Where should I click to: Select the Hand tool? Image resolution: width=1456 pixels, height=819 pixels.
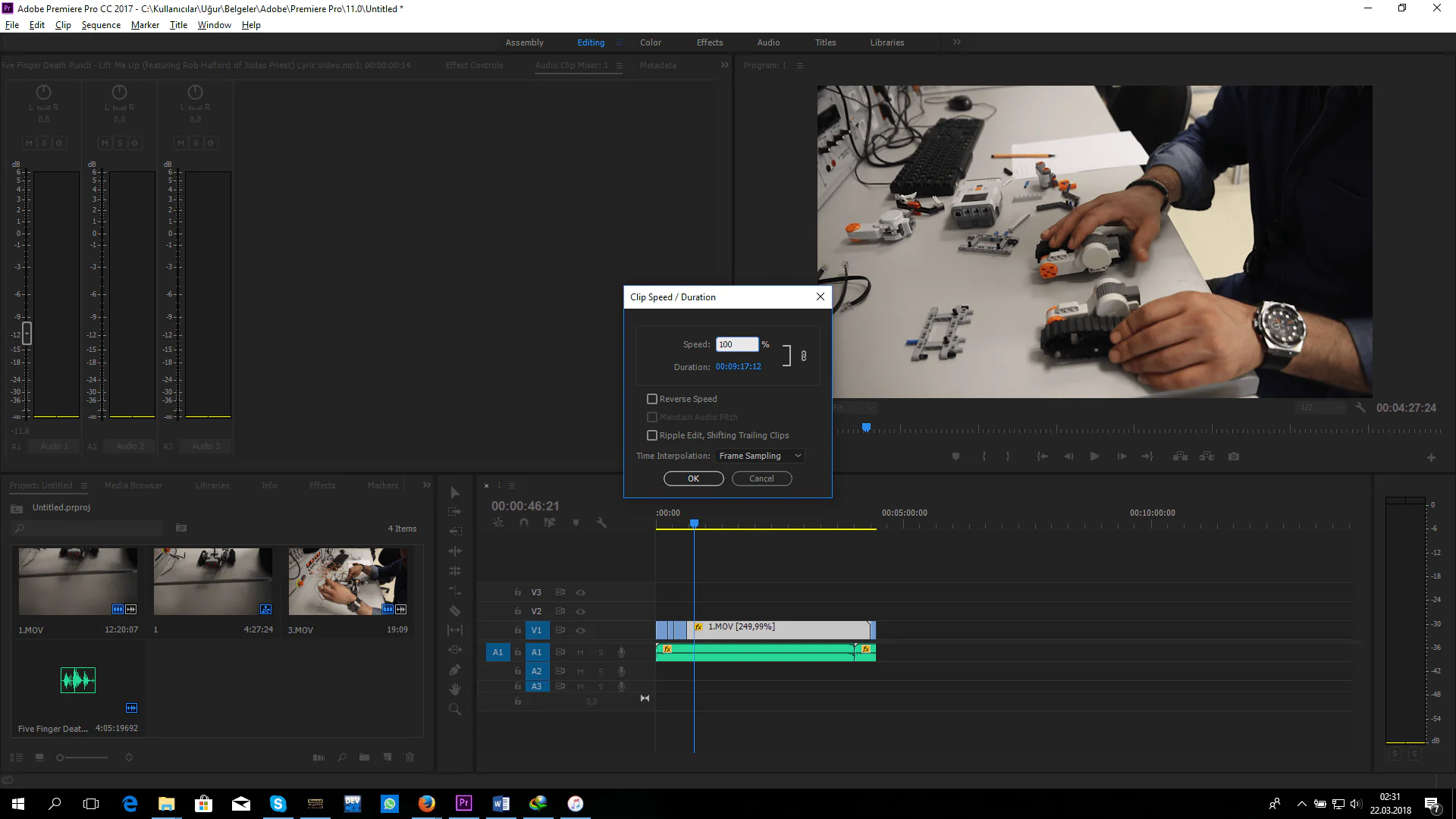coord(455,689)
